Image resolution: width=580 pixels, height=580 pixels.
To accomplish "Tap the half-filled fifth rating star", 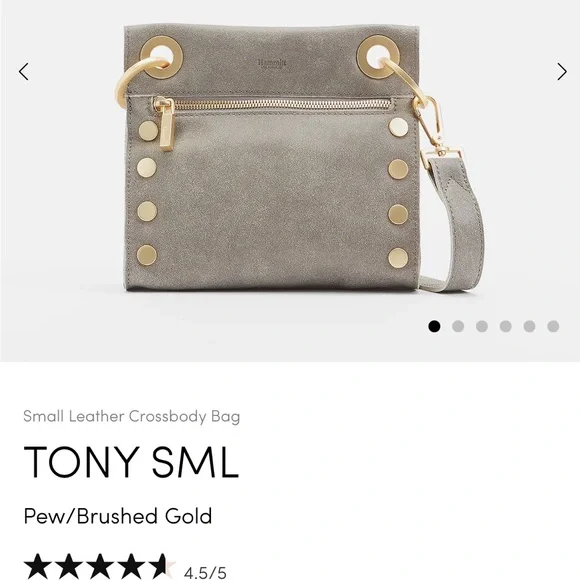I will (x=162, y=566).
